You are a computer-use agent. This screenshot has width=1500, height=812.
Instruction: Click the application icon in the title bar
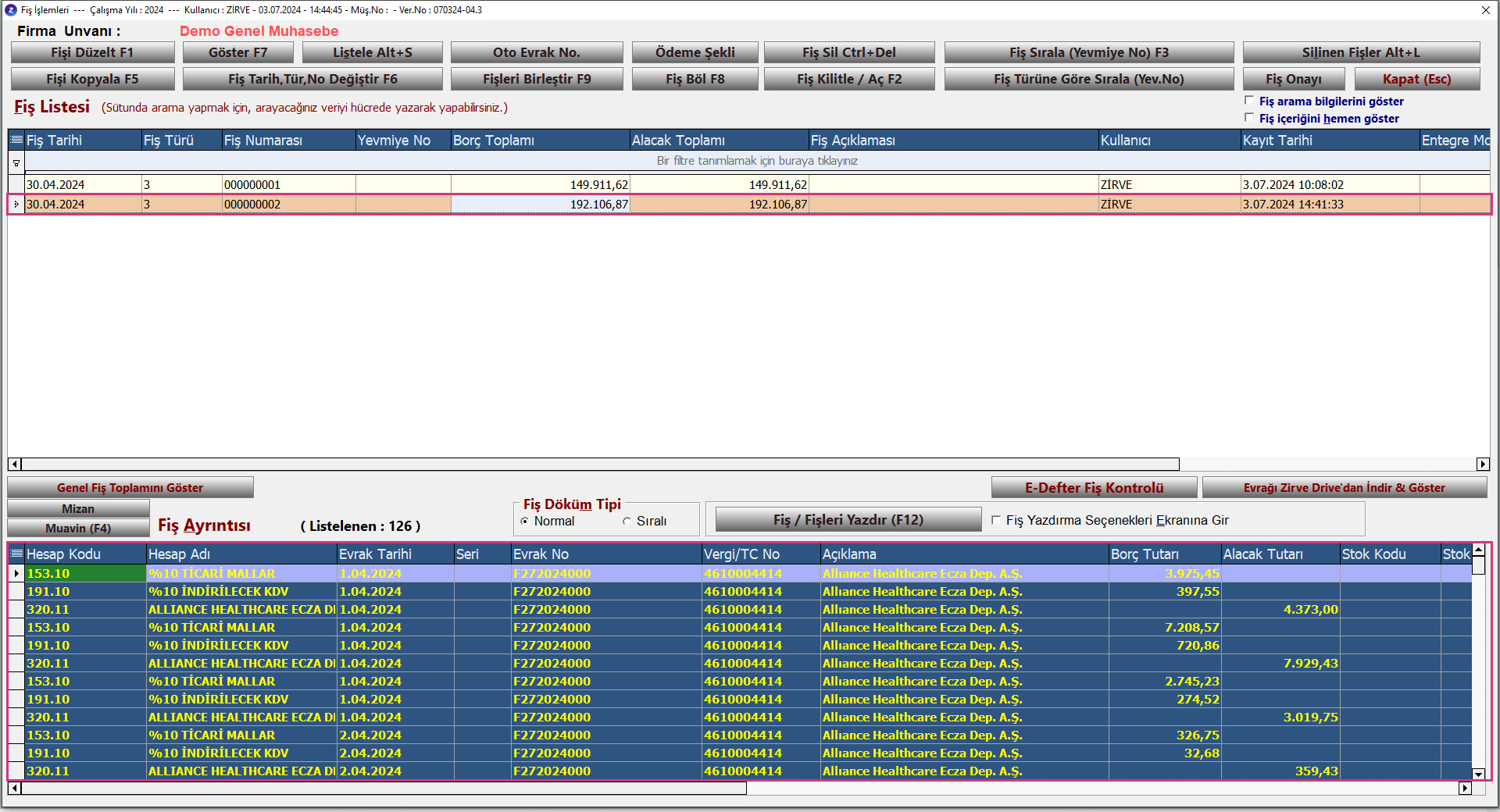[x=10, y=10]
